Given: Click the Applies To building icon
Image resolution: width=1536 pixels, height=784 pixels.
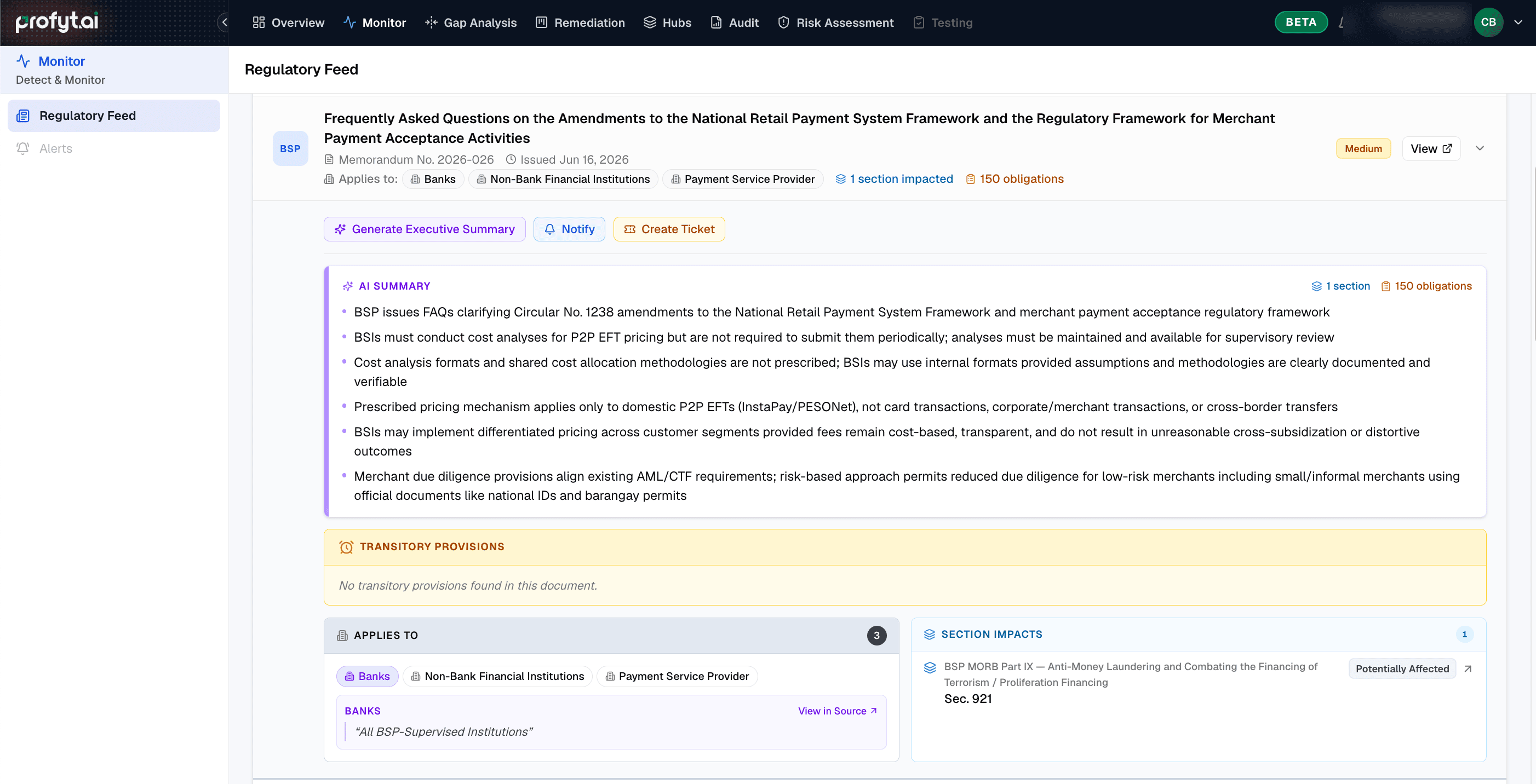Looking at the screenshot, I should 342,636.
